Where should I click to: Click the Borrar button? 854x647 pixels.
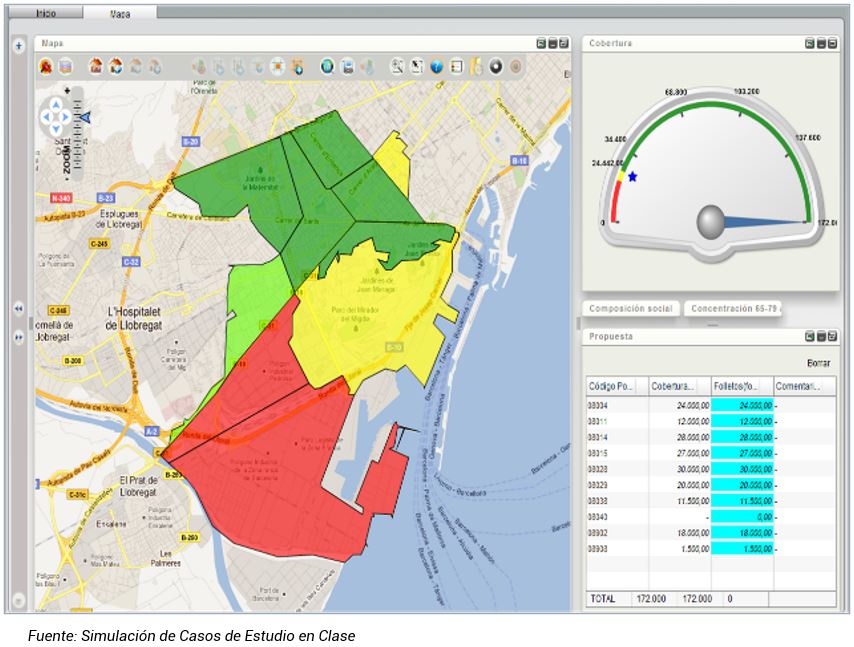click(818, 363)
